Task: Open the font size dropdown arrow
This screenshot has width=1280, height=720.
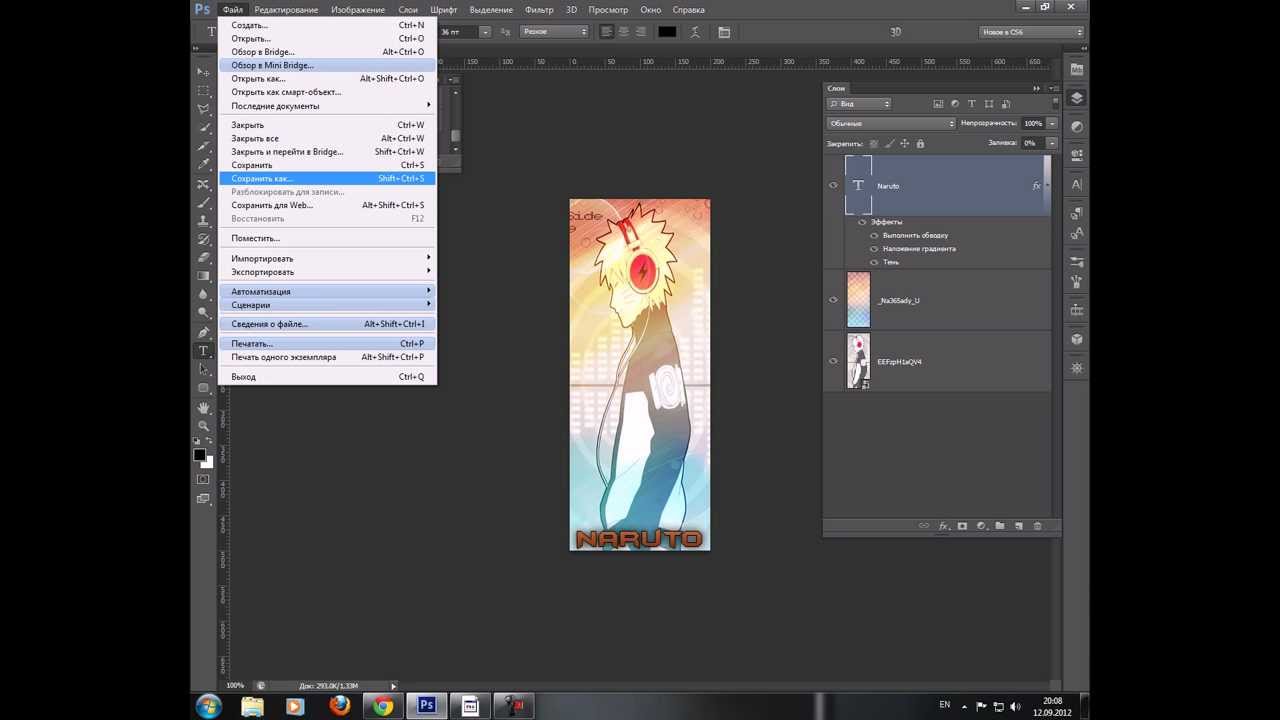Action: [485, 32]
